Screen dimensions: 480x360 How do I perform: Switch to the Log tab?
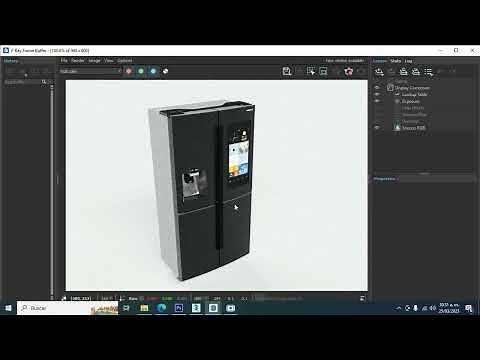coord(408,61)
